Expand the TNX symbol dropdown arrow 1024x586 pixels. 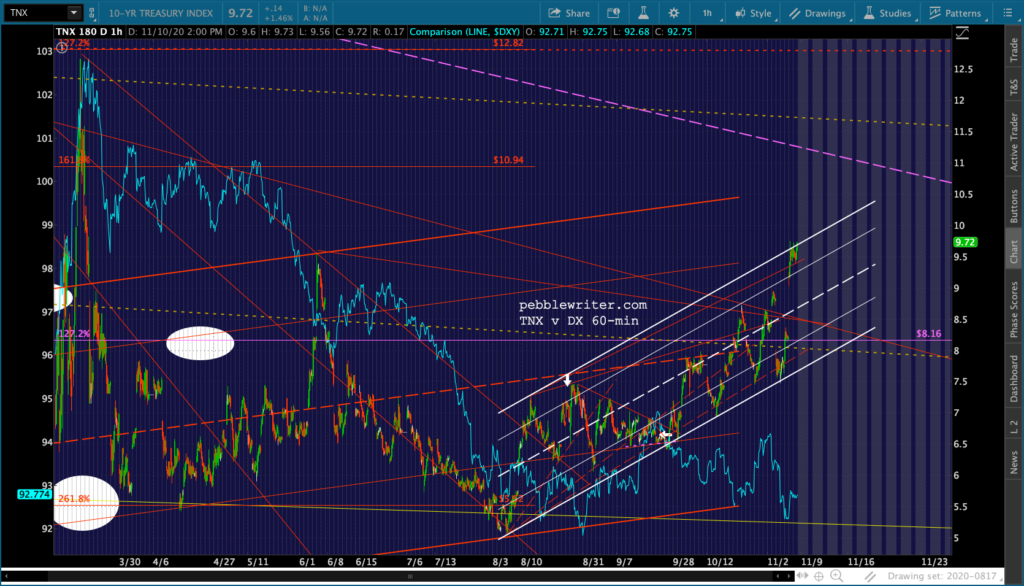[74, 12]
